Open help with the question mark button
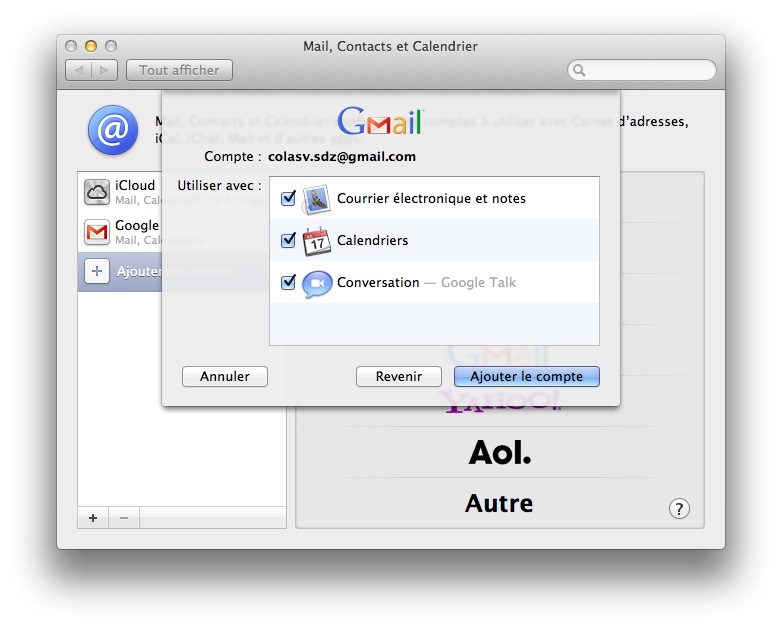This screenshot has width=782, height=628. coord(679,509)
